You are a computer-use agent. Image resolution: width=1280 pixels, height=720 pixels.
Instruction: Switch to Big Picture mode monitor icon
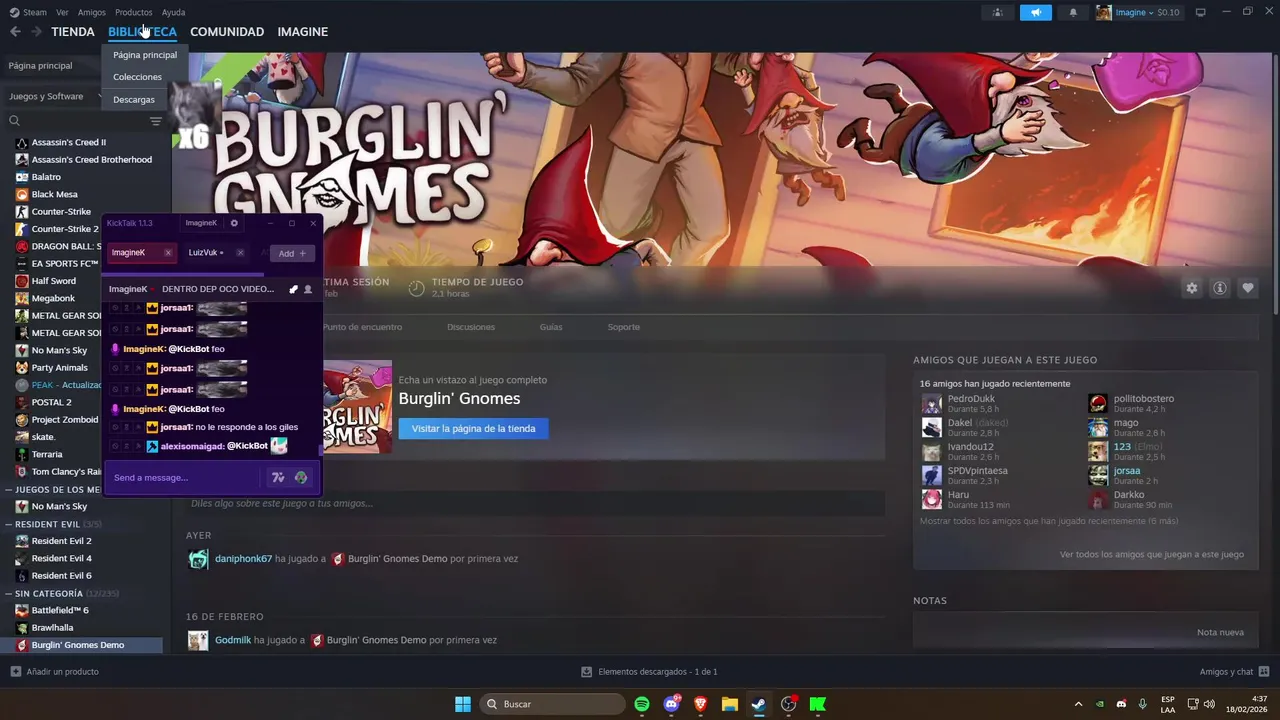pos(1201,12)
